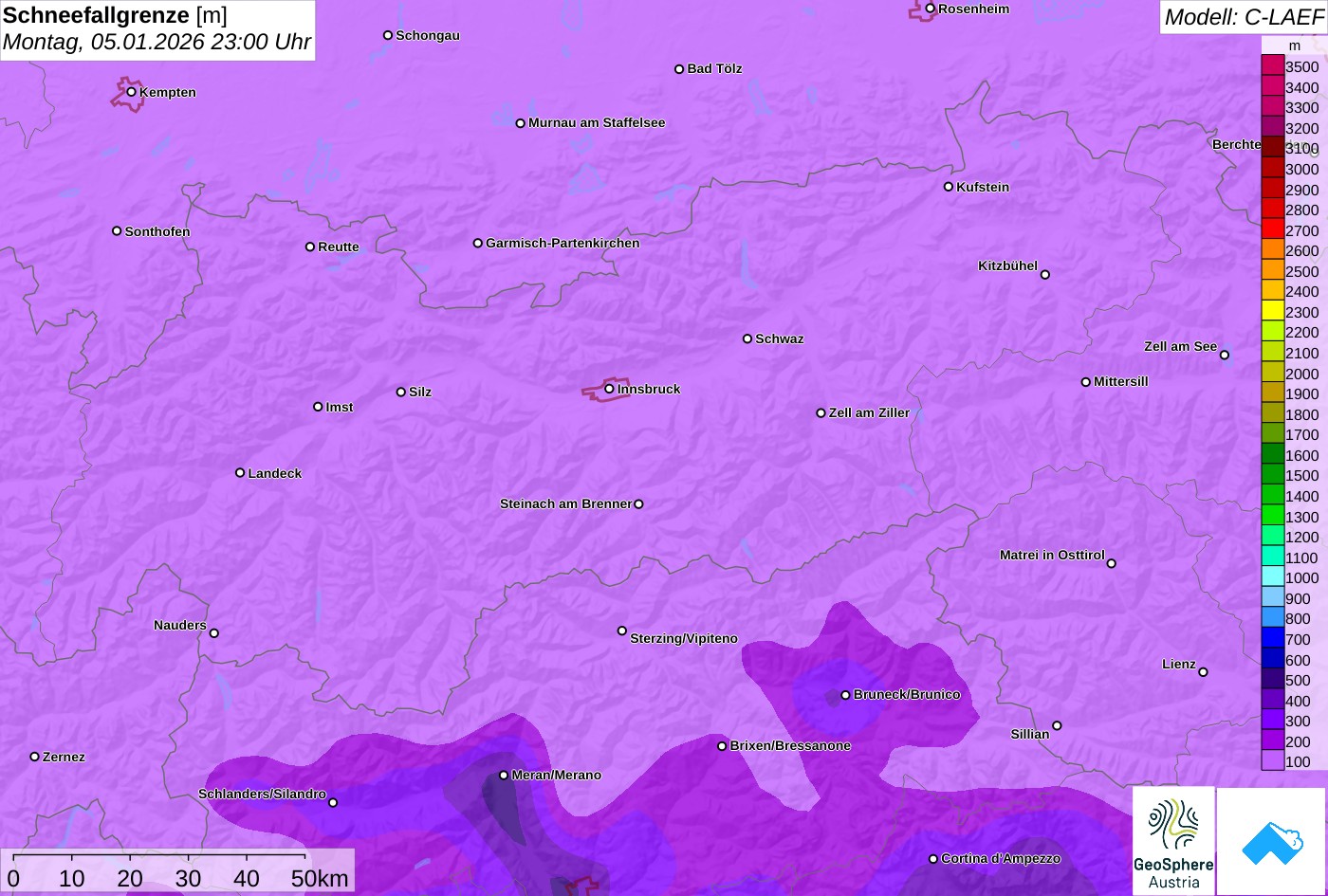The width and height of the screenshot is (1328, 896).
Task: Click the GeoSphere Austria logo
Action: pos(1173,841)
